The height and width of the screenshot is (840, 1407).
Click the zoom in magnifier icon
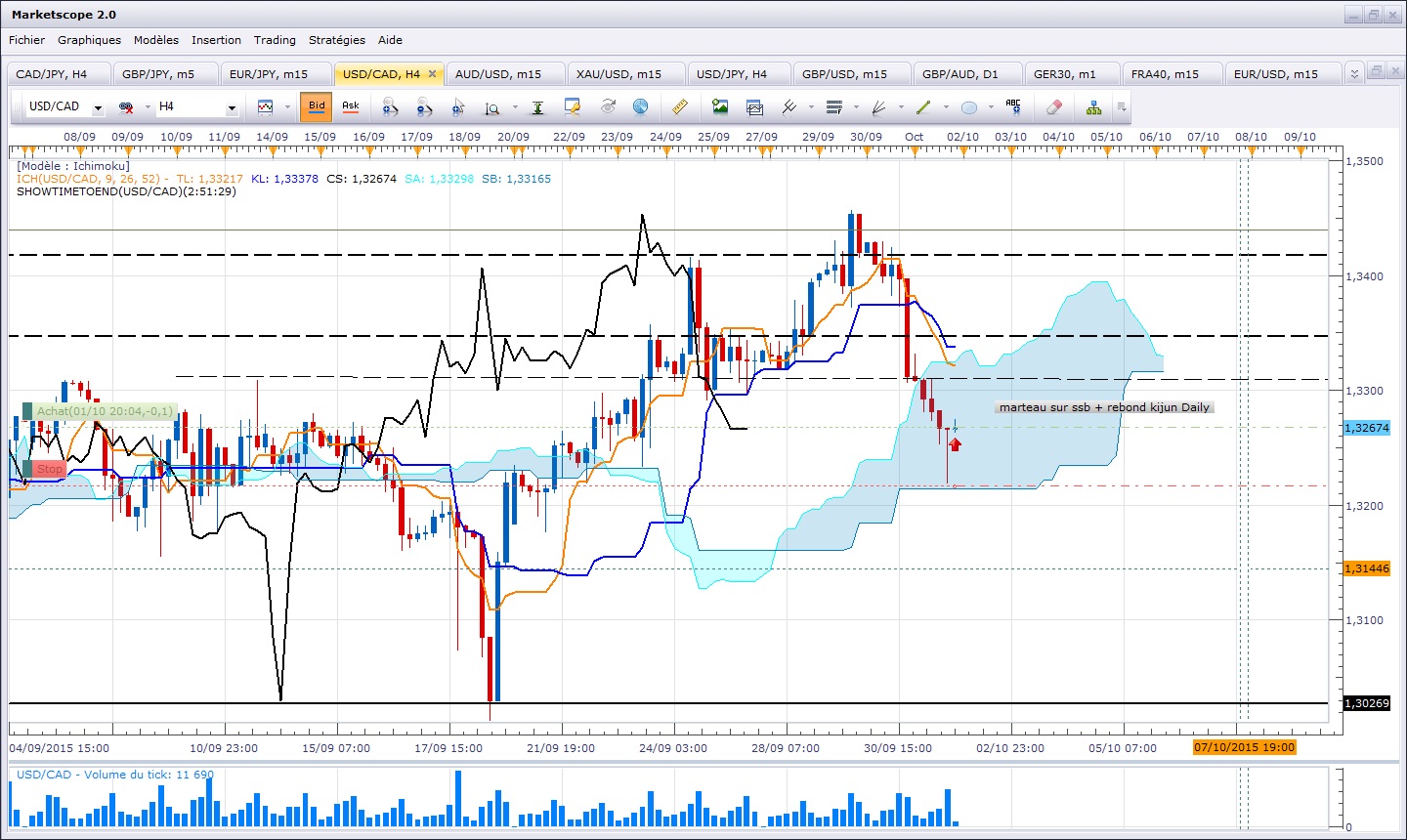point(389,106)
